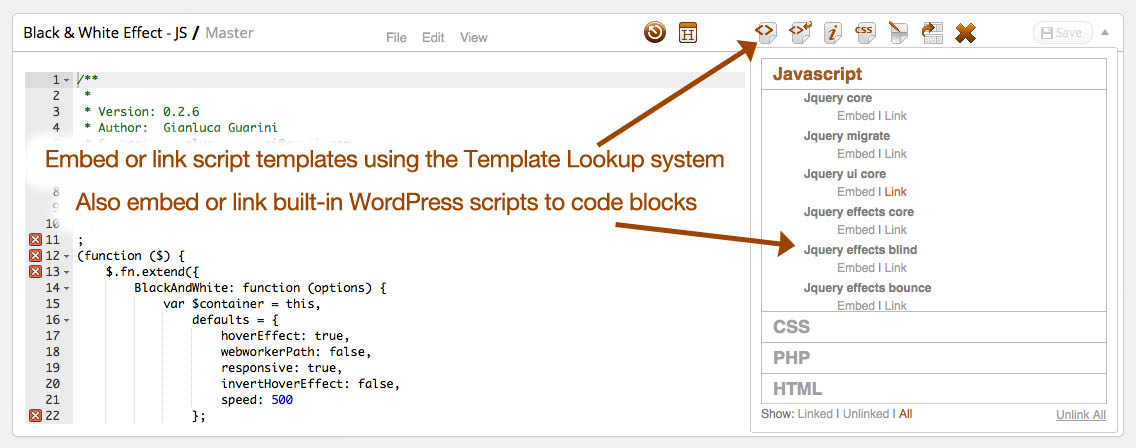Click Embed under Jquery core
Screen dimensions: 1136x448
tap(856, 116)
